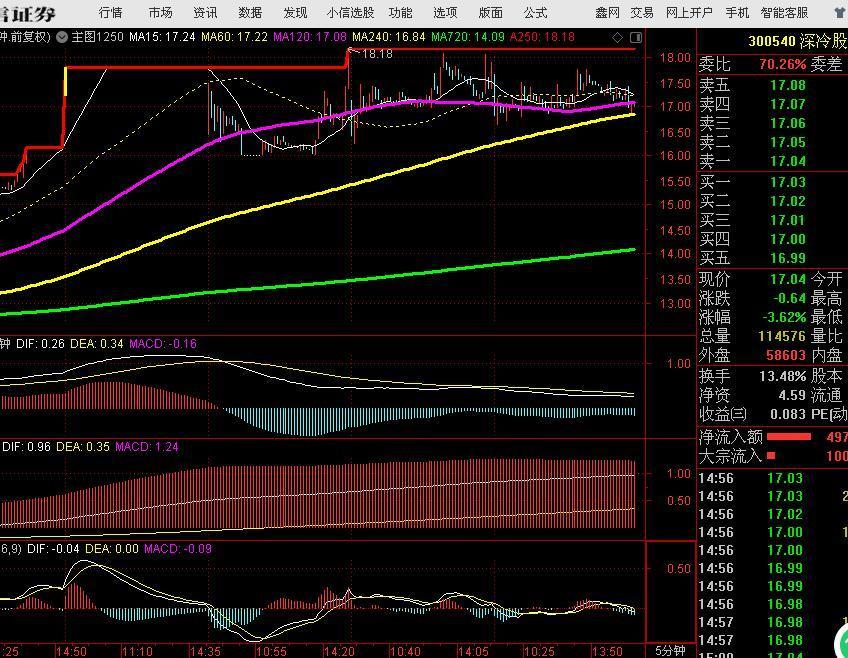The width and height of the screenshot is (848, 658).
Task: Open the 功能 menu
Action: [x=400, y=13]
